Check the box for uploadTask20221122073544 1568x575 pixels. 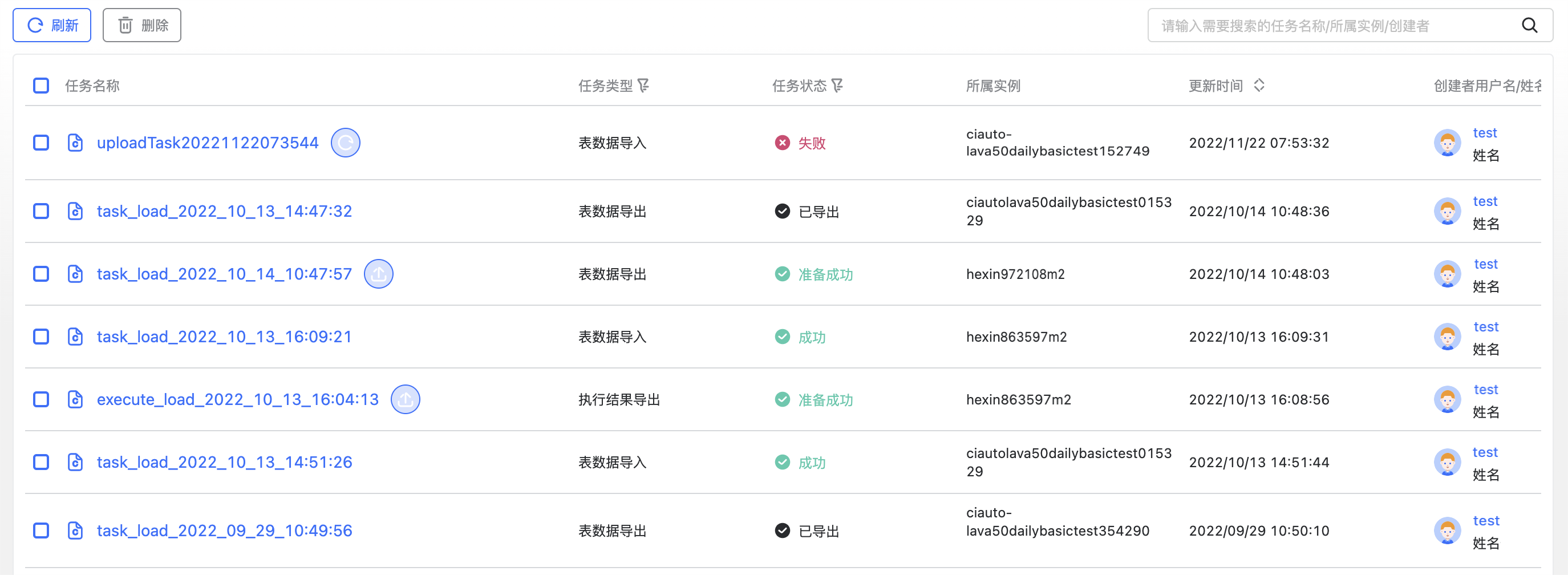tap(40, 143)
